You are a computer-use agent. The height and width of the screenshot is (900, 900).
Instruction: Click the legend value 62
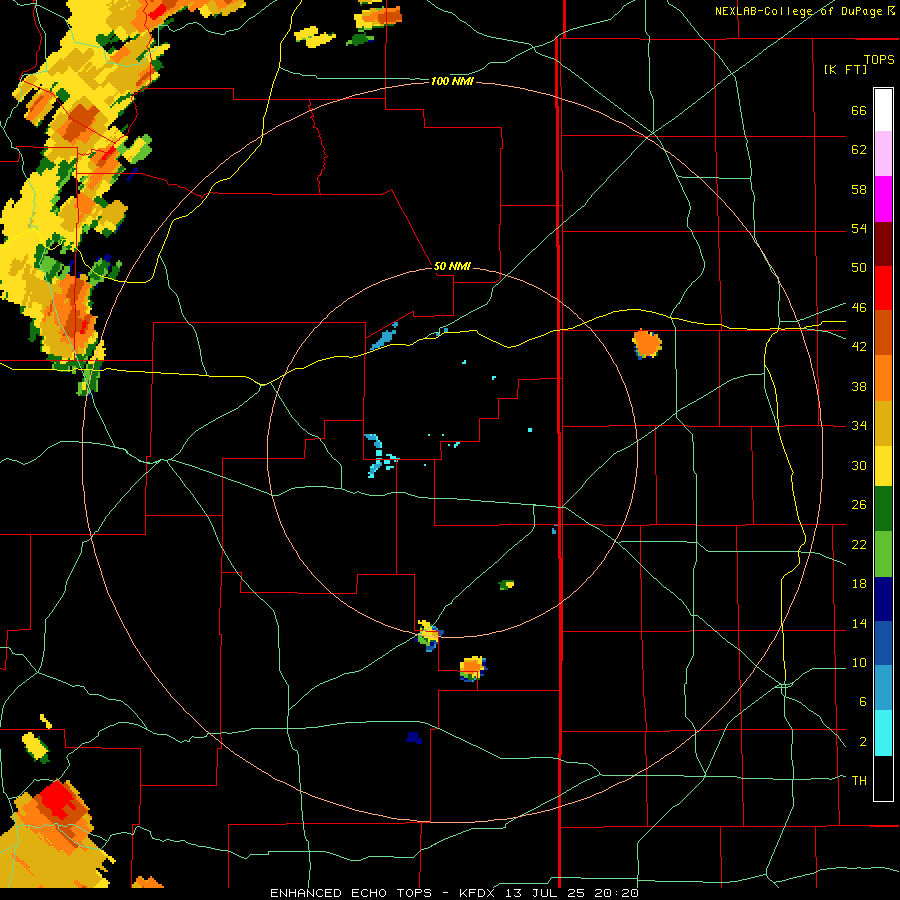(859, 150)
